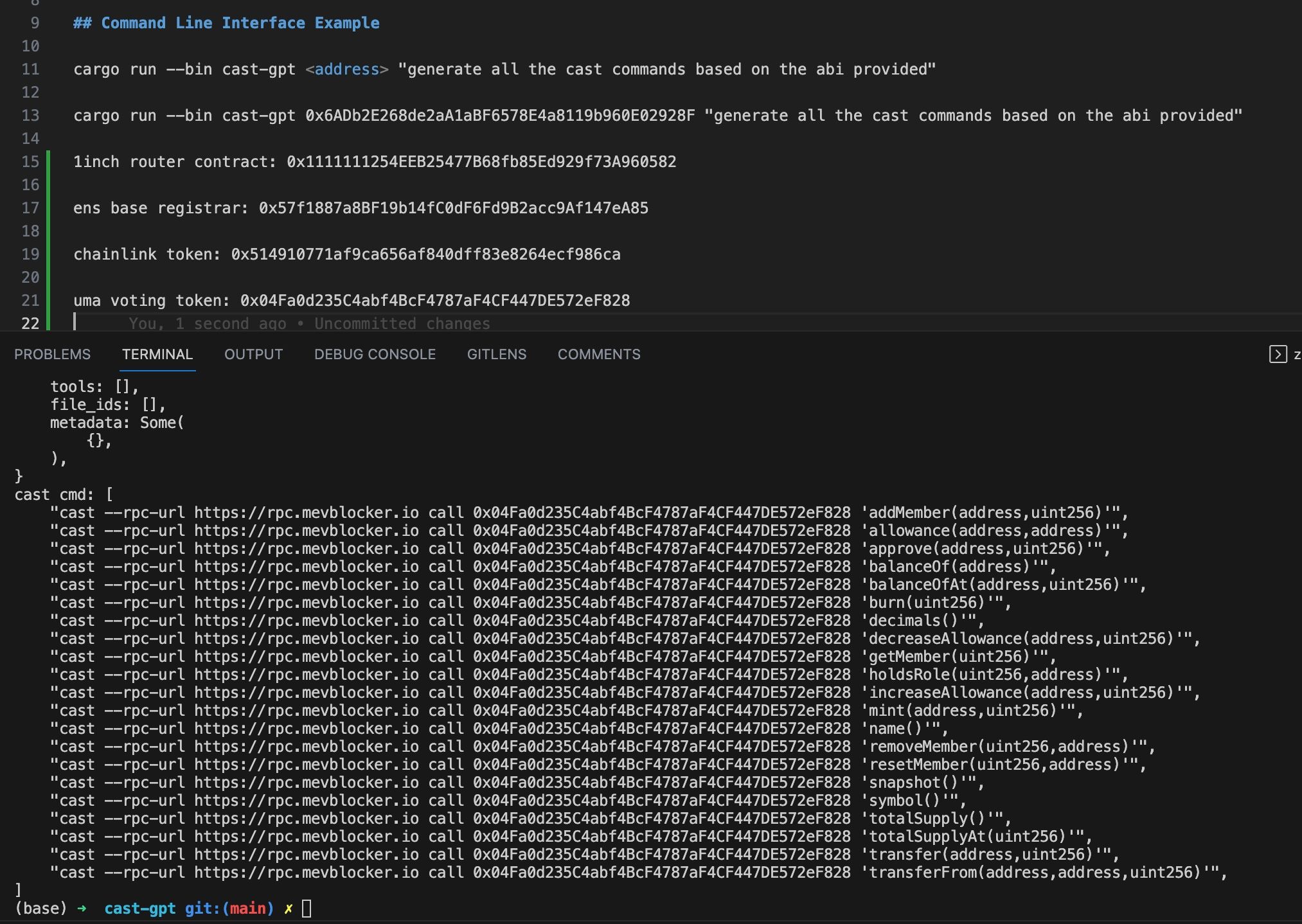Click the decreaseAllowance cast command

click(625, 639)
